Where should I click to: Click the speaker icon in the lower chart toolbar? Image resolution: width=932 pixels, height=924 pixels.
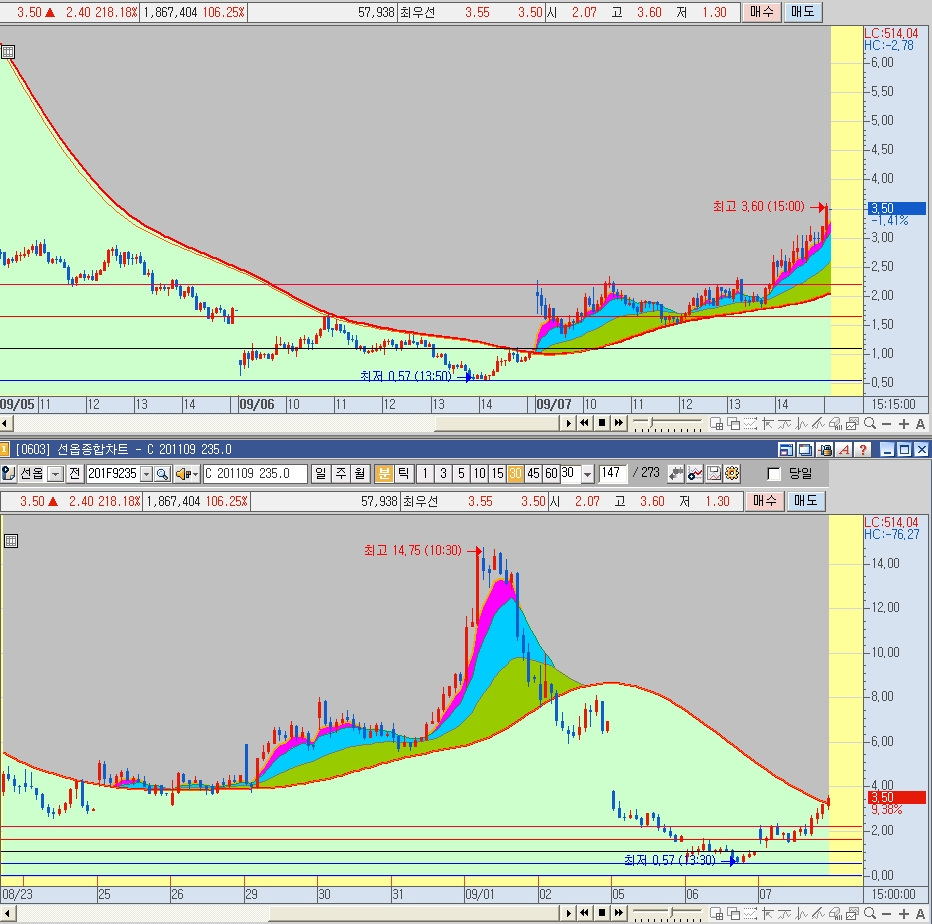(183, 474)
